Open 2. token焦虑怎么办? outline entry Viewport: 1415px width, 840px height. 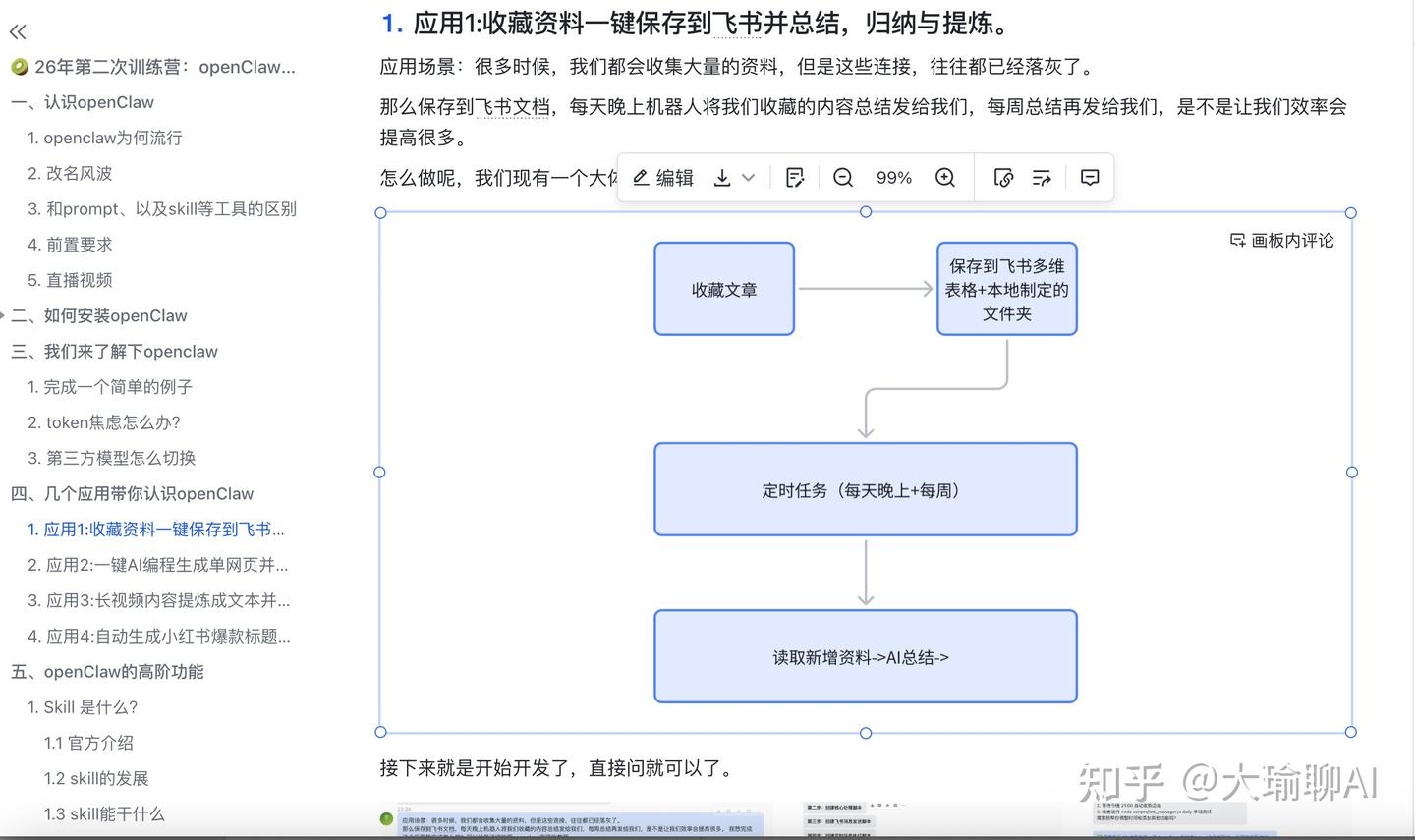(x=104, y=422)
